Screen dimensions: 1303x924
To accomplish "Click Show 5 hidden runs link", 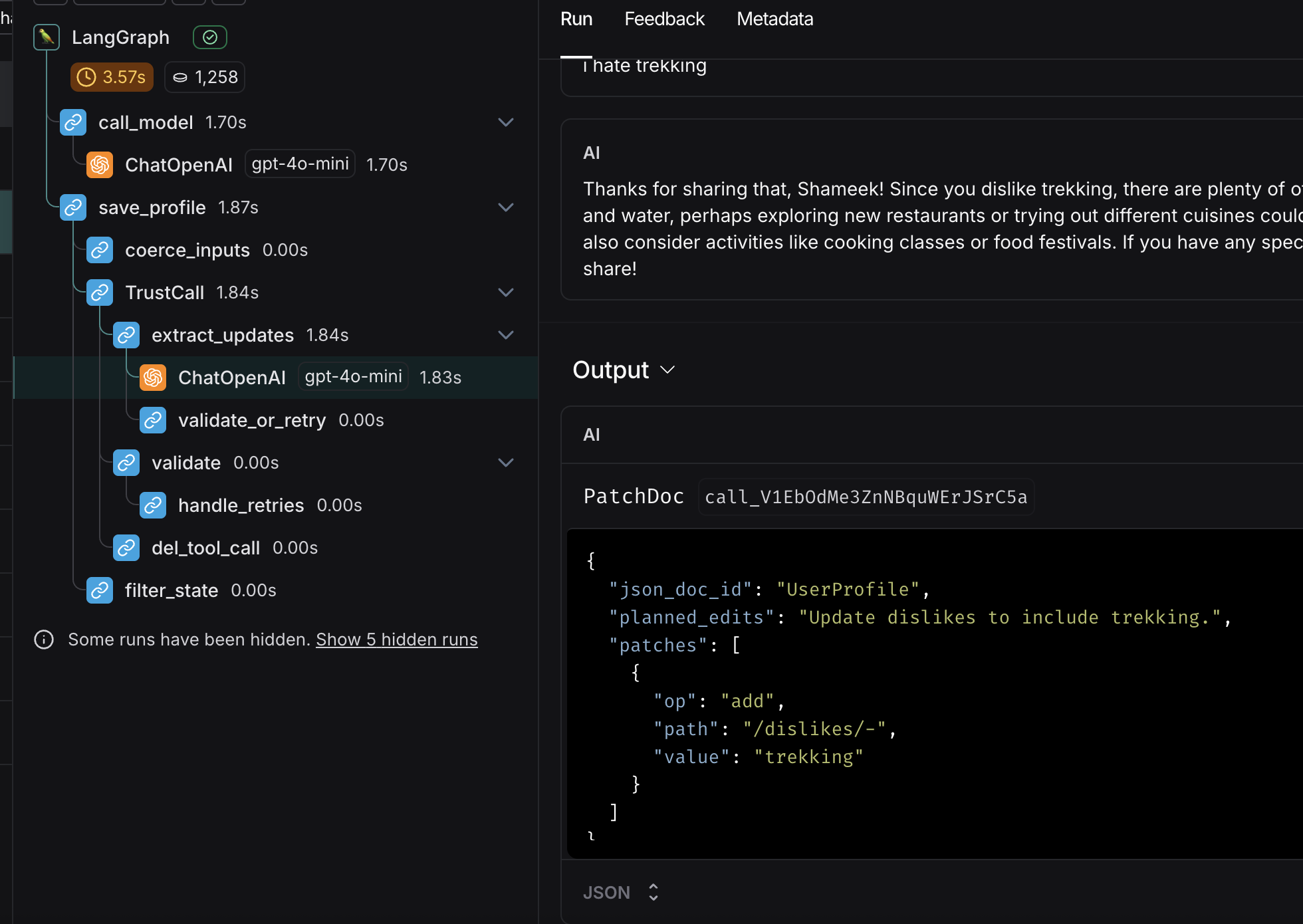I will pos(396,639).
